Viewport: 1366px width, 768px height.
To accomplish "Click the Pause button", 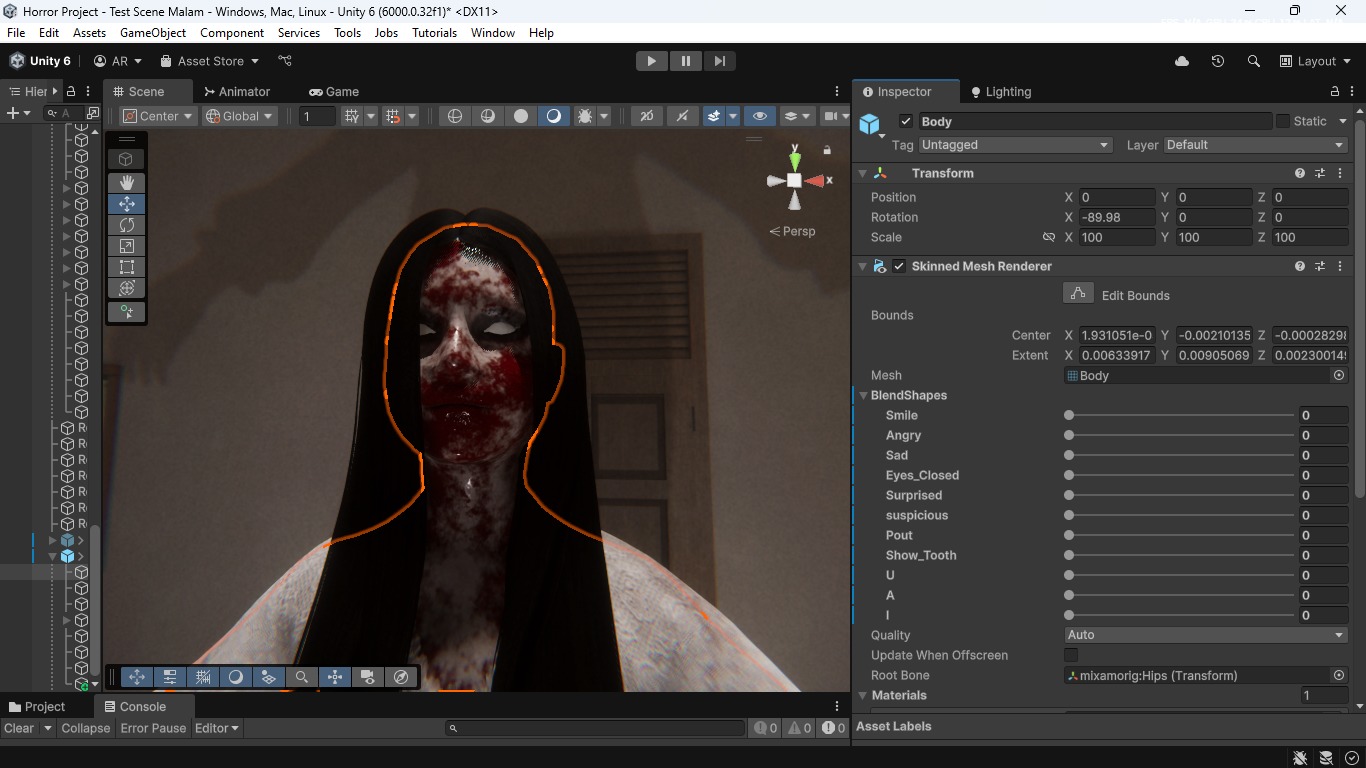I will [x=686, y=61].
